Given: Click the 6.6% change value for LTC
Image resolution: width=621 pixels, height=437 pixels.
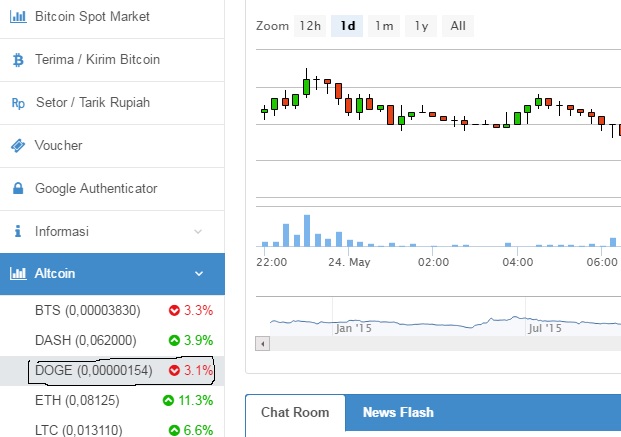Looking at the screenshot, I should click(x=198, y=430).
